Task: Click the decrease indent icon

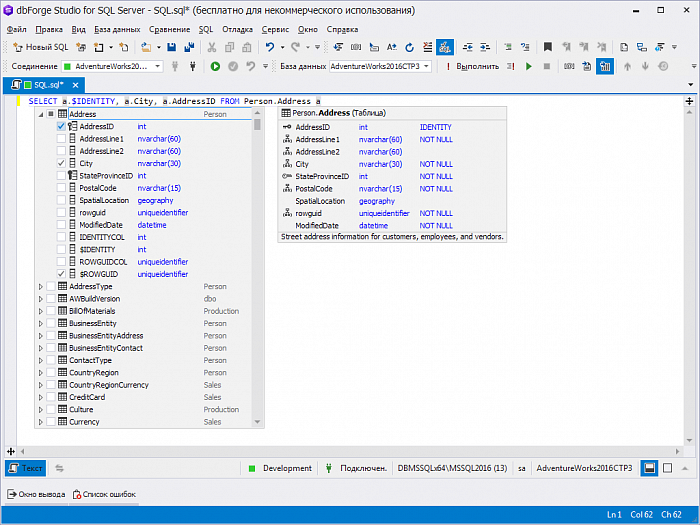Action: pyautogui.click(x=467, y=47)
